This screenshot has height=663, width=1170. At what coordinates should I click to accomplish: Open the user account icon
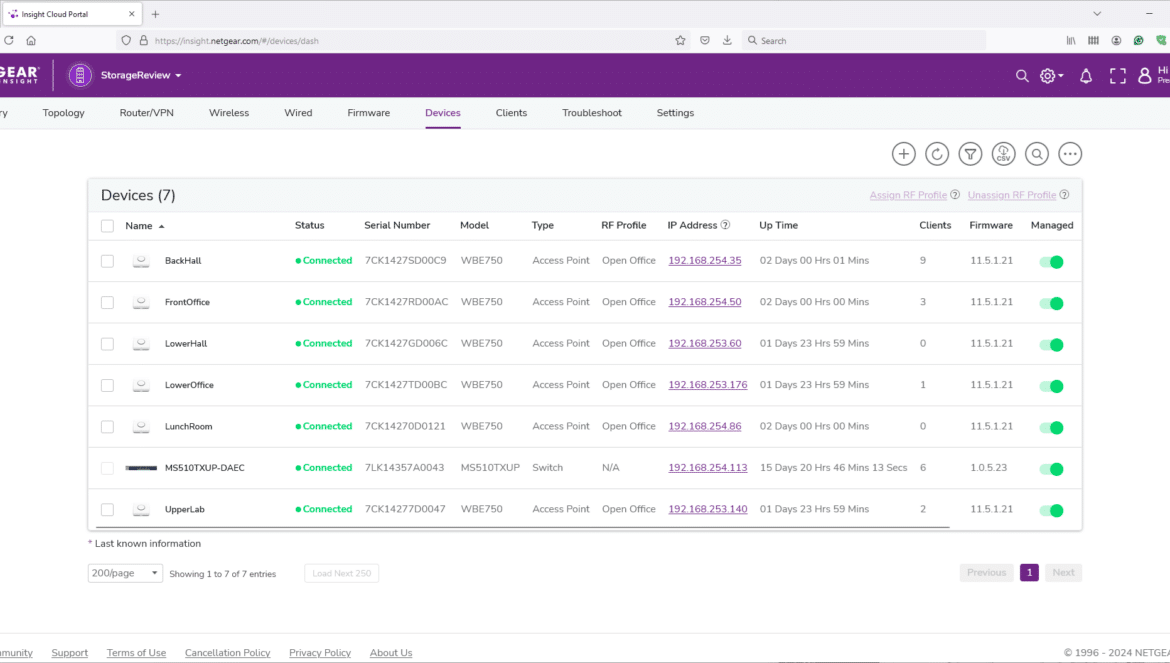pos(1144,75)
